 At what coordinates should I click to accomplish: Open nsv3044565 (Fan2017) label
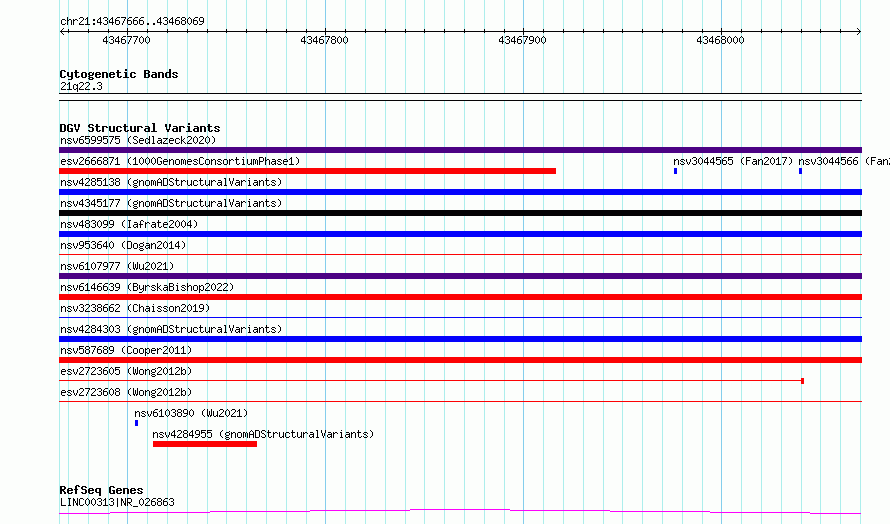[x=733, y=161]
